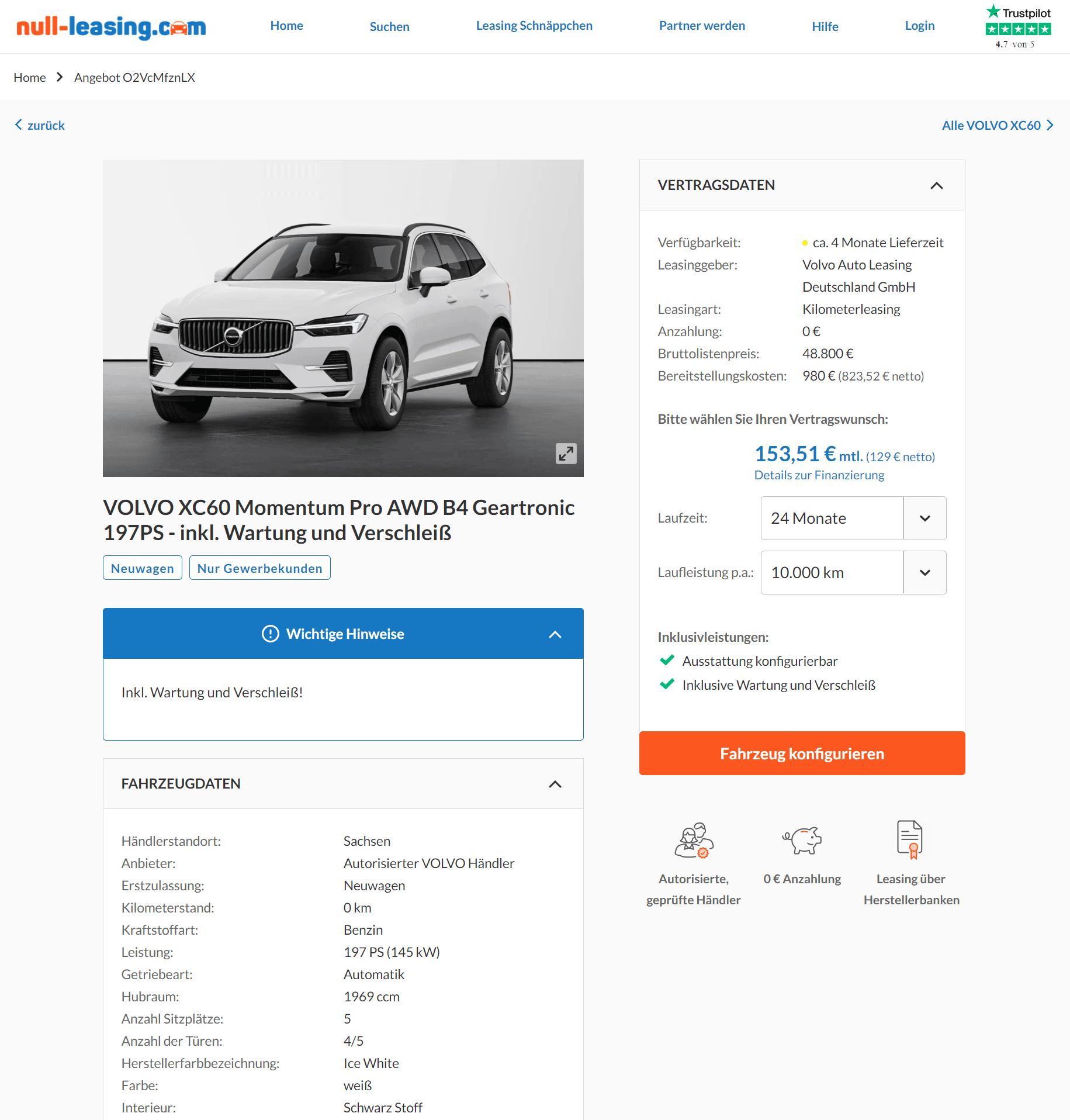
Task: Go back with the zurück link
Action: click(40, 125)
